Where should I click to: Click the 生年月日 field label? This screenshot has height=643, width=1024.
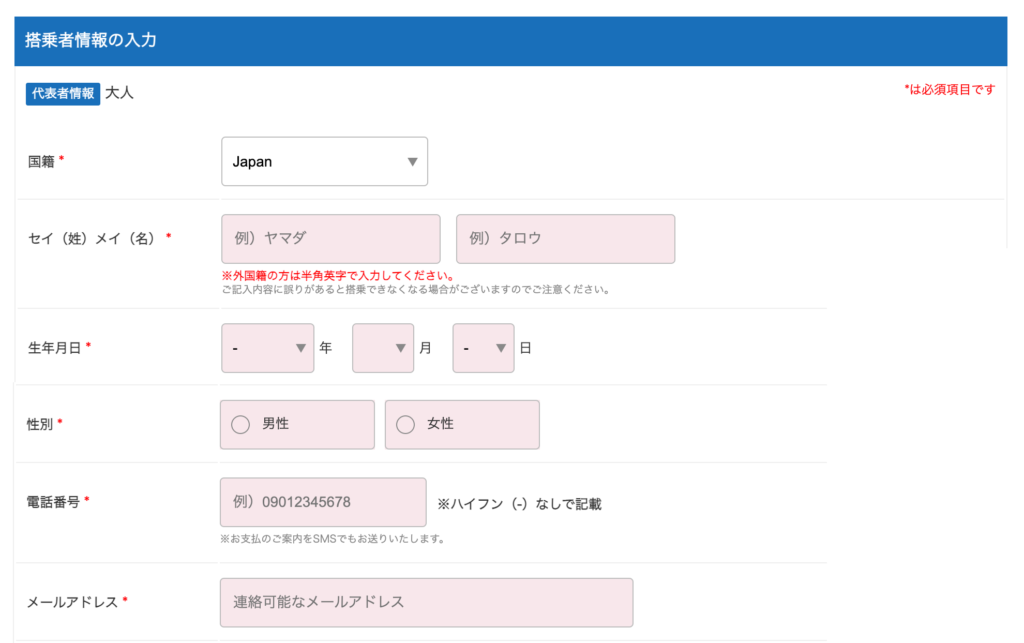[55, 347]
